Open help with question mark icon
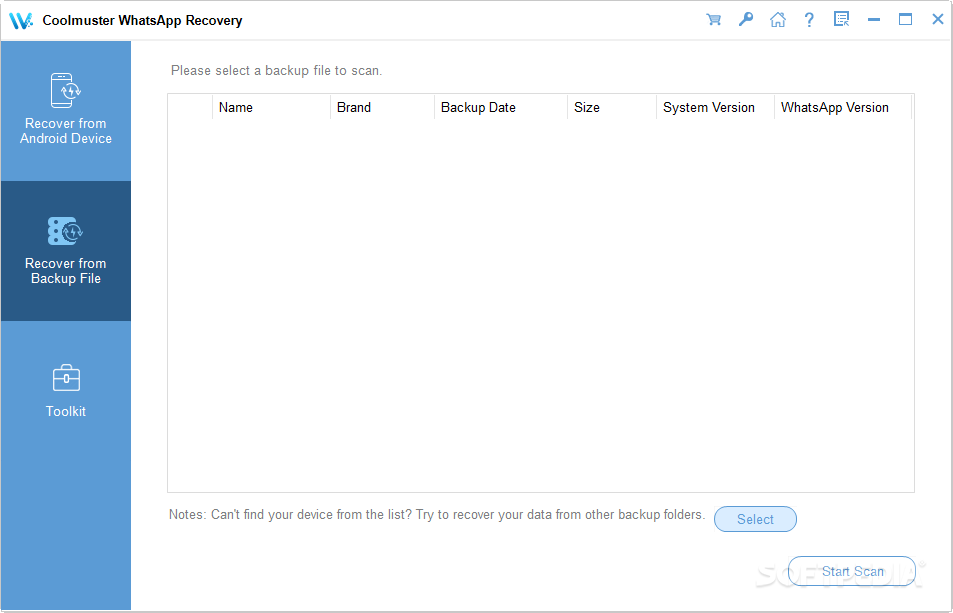This screenshot has height=613, width=953. pos(809,19)
